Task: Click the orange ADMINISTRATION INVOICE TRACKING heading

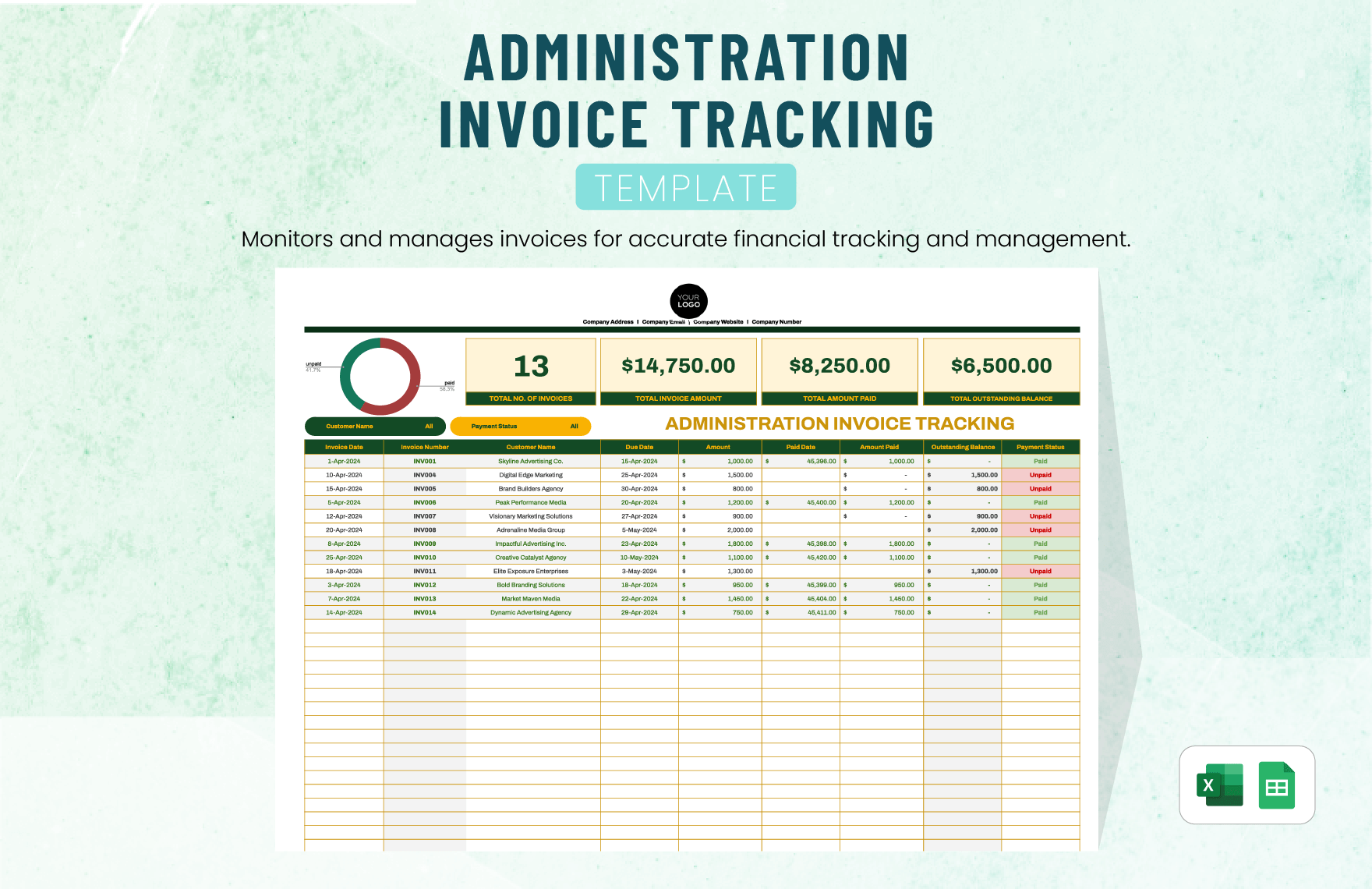Action: 840,423
